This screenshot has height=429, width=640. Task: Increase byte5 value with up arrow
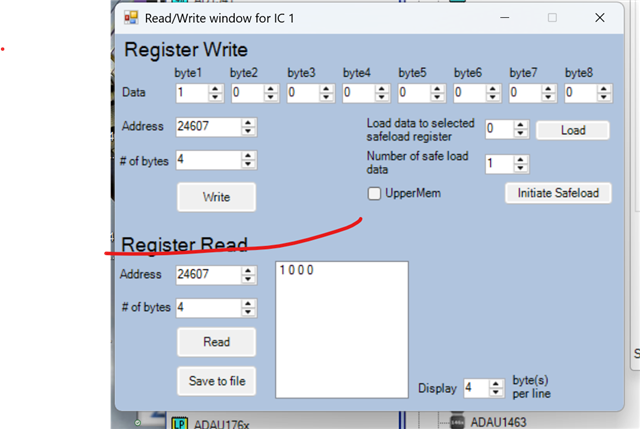437,88
